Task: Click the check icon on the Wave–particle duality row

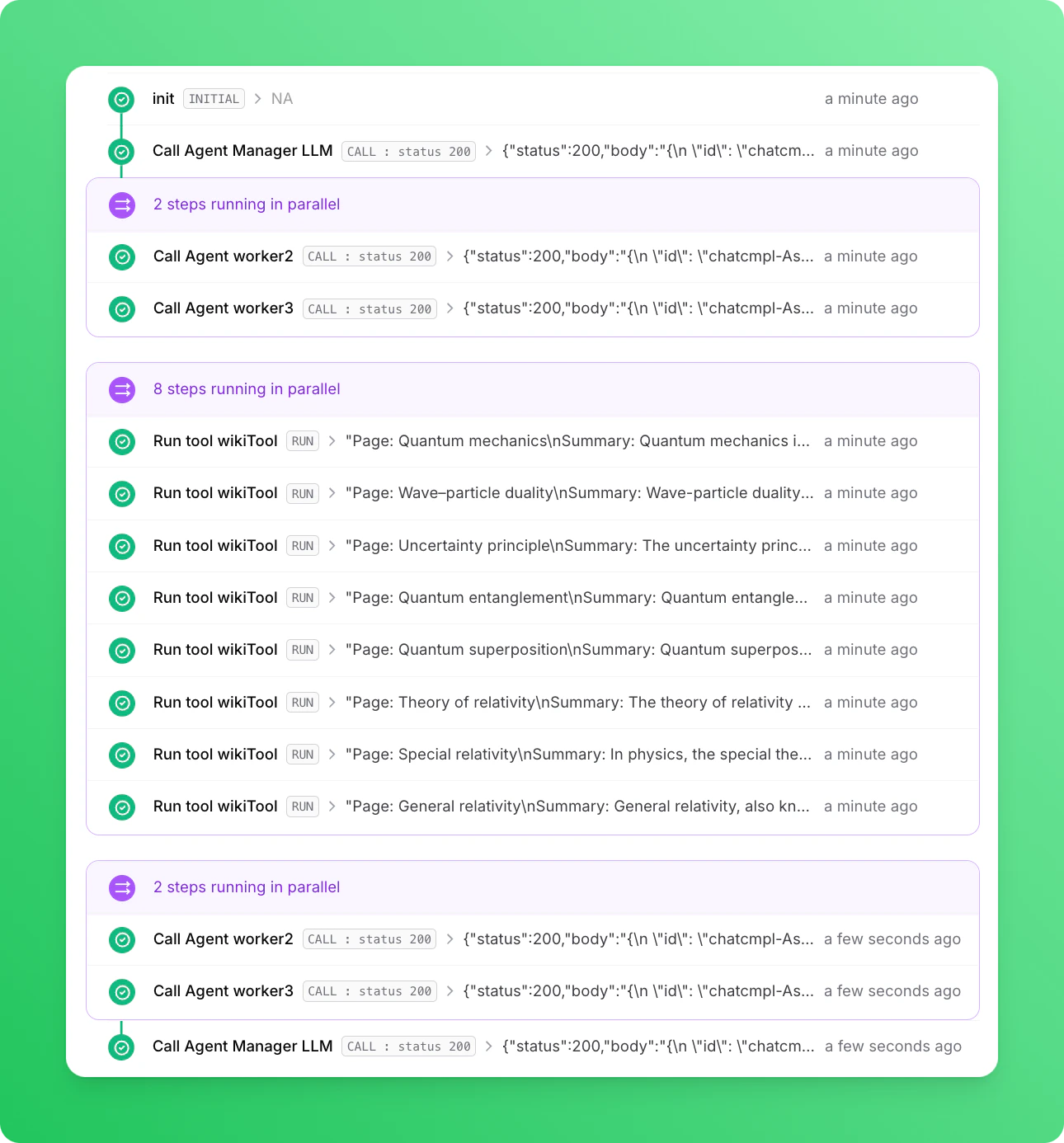Action: 122,494
